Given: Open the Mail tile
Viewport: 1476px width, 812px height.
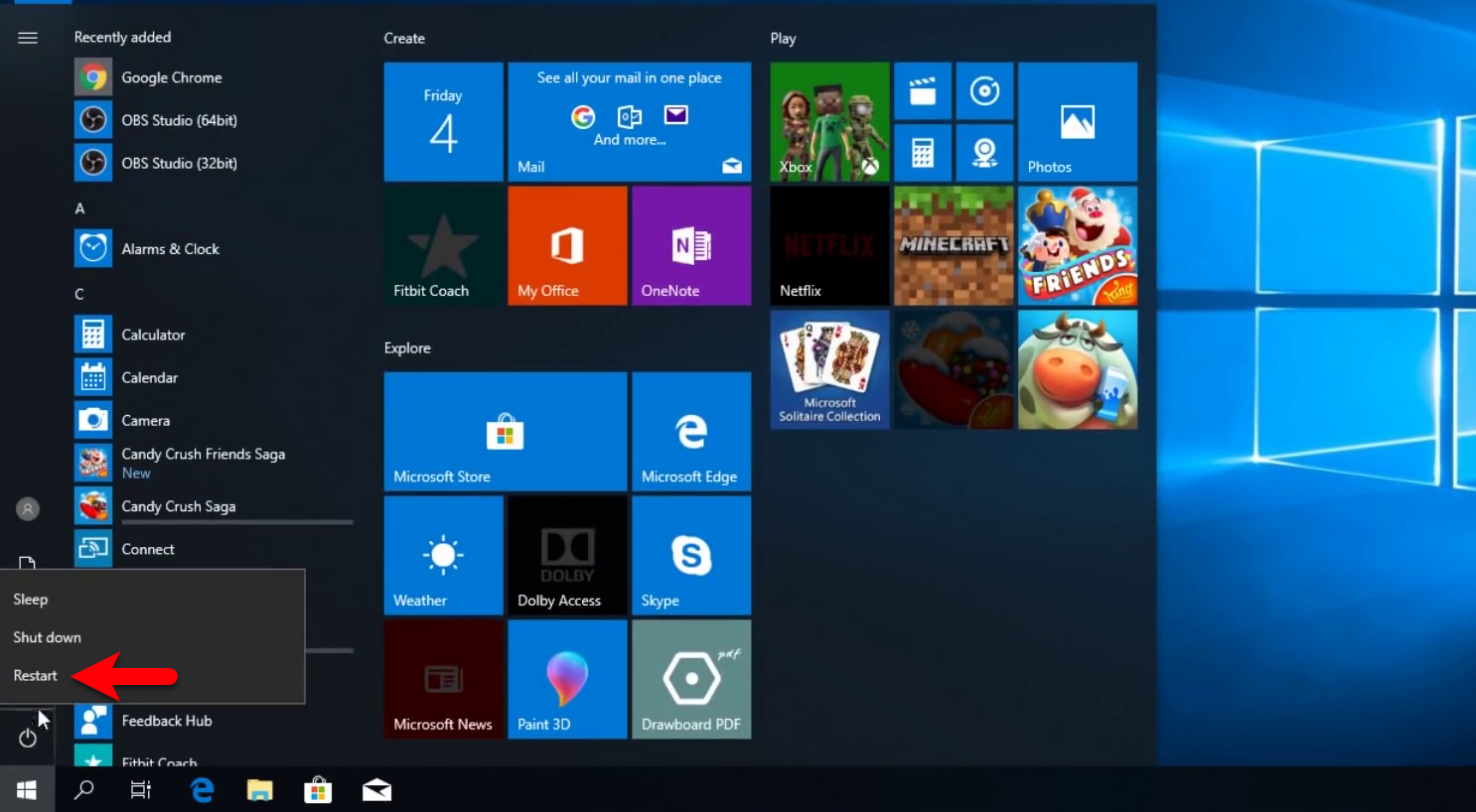Looking at the screenshot, I should point(630,122).
